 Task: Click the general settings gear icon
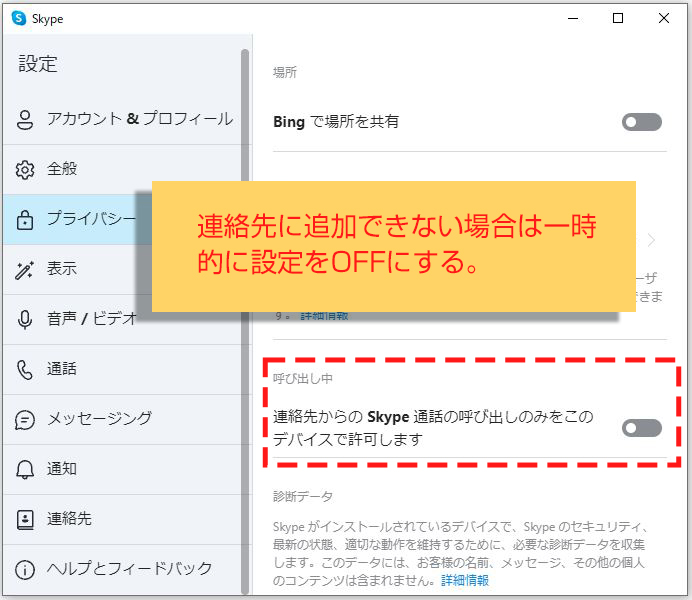coord(25,169)
